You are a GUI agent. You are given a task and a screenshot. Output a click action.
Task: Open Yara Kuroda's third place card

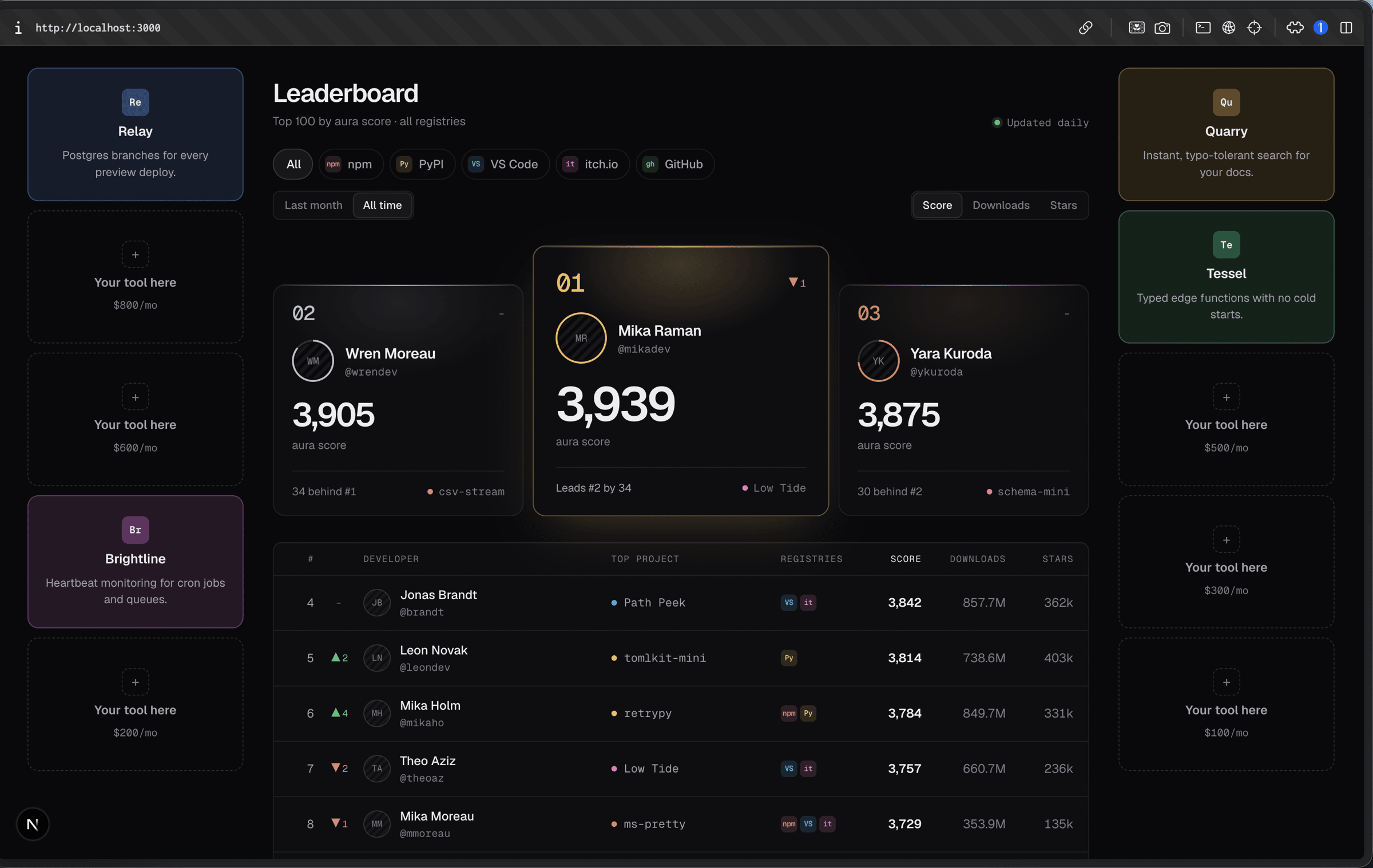pyautogui.click(x=963, y=400)
